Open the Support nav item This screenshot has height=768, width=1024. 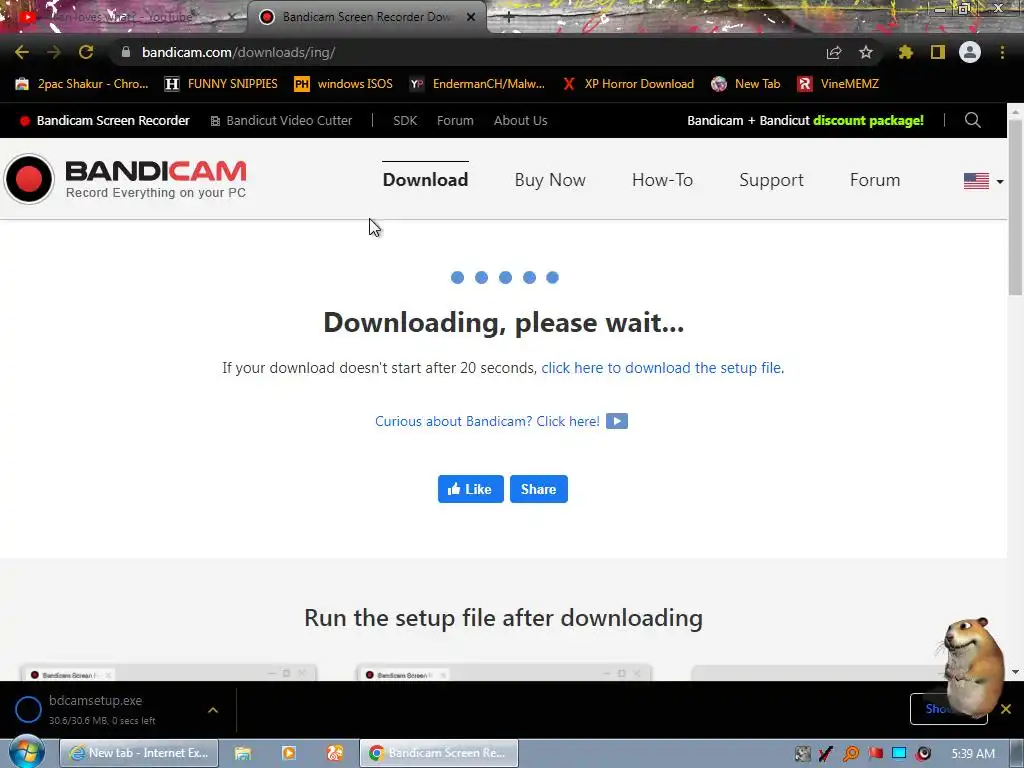(x=771, y=180)
